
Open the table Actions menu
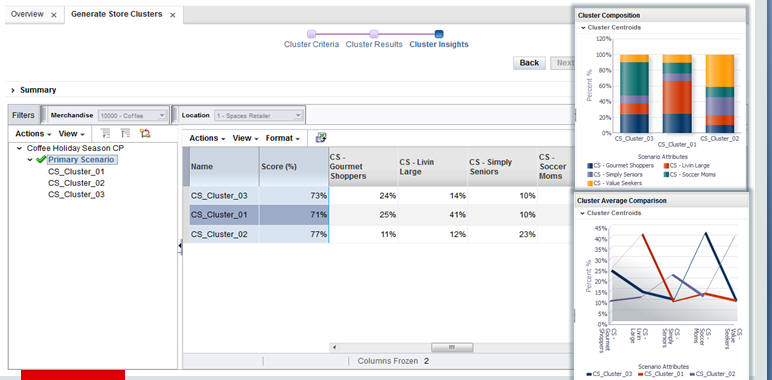(x=207, y=138)
